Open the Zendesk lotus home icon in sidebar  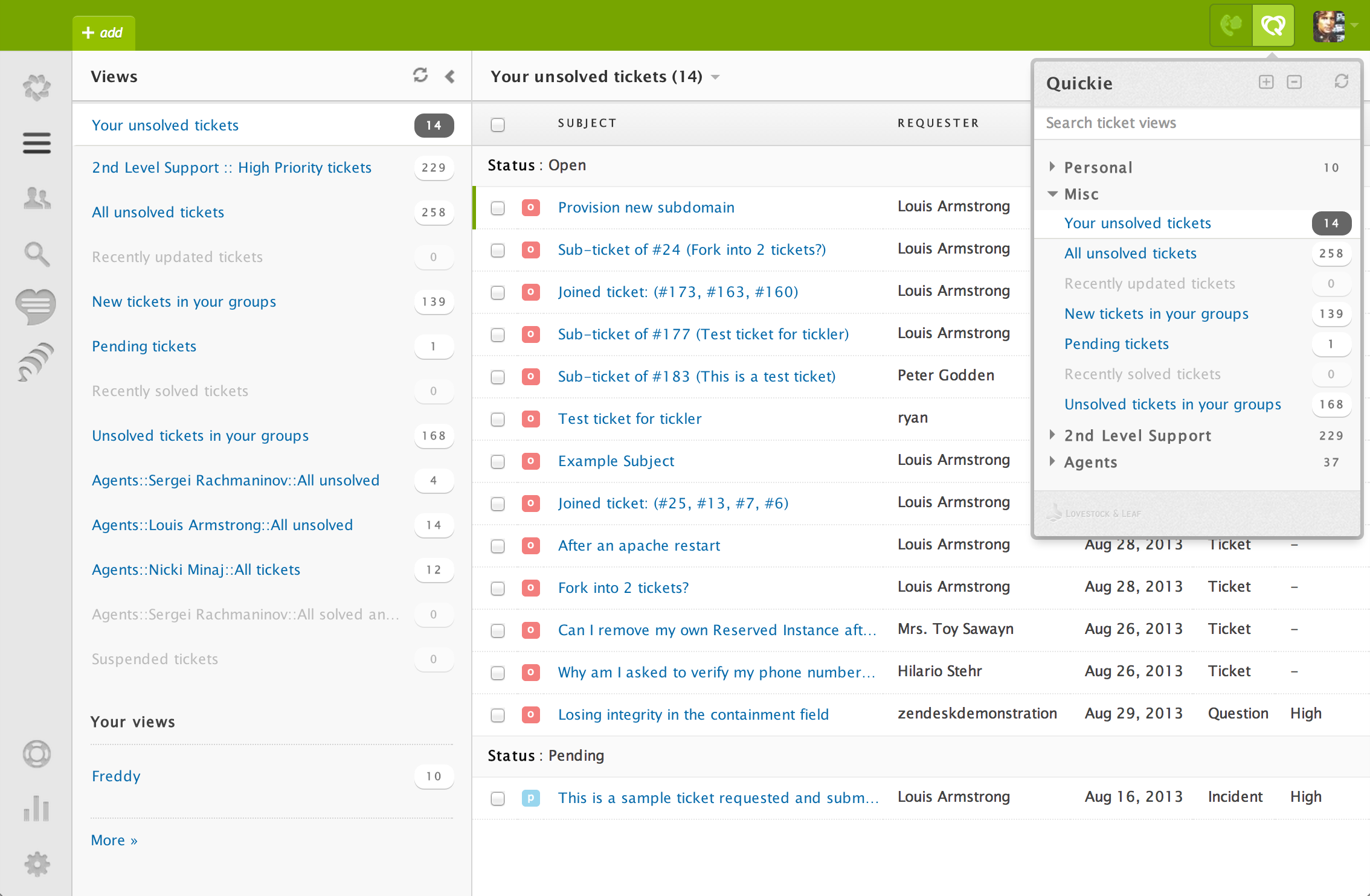37,88
